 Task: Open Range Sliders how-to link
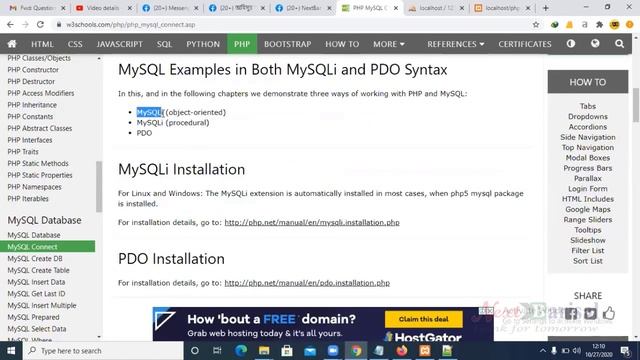coord(588,220)
